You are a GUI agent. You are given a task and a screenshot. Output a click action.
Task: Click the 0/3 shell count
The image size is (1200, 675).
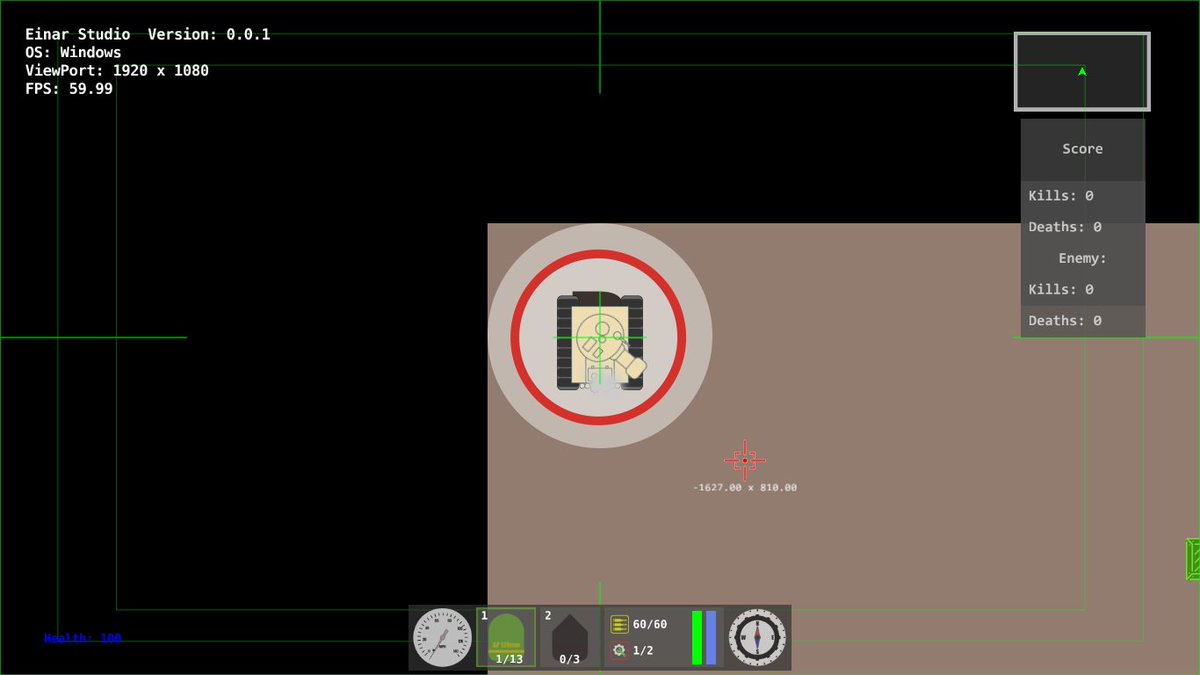pos(570,659)
